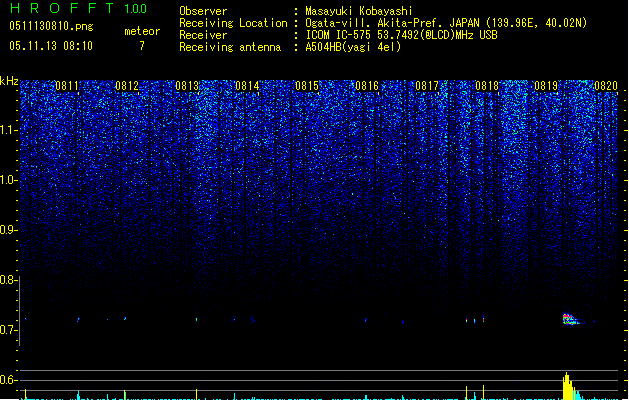
Task: Click the 0.6 kHz frequency axis label
Action: 8,380
